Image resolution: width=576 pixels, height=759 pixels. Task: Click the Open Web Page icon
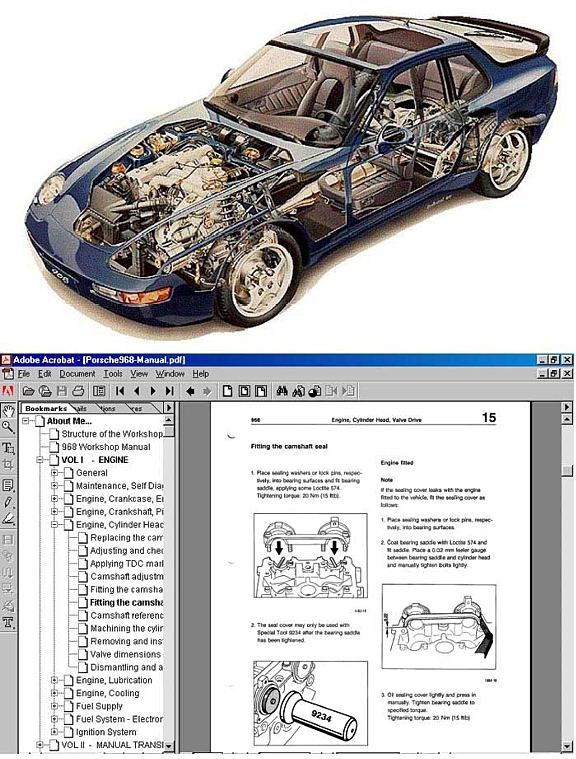click(45, 391)
